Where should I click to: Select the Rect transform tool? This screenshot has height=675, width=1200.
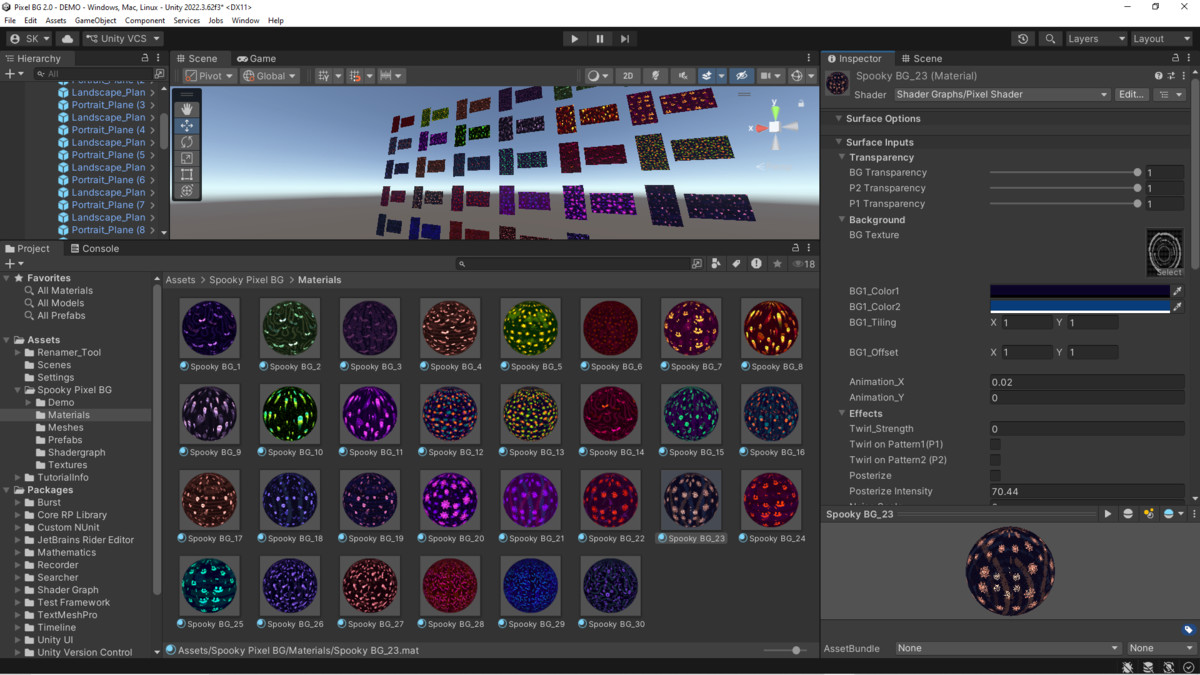pos(187,174)
